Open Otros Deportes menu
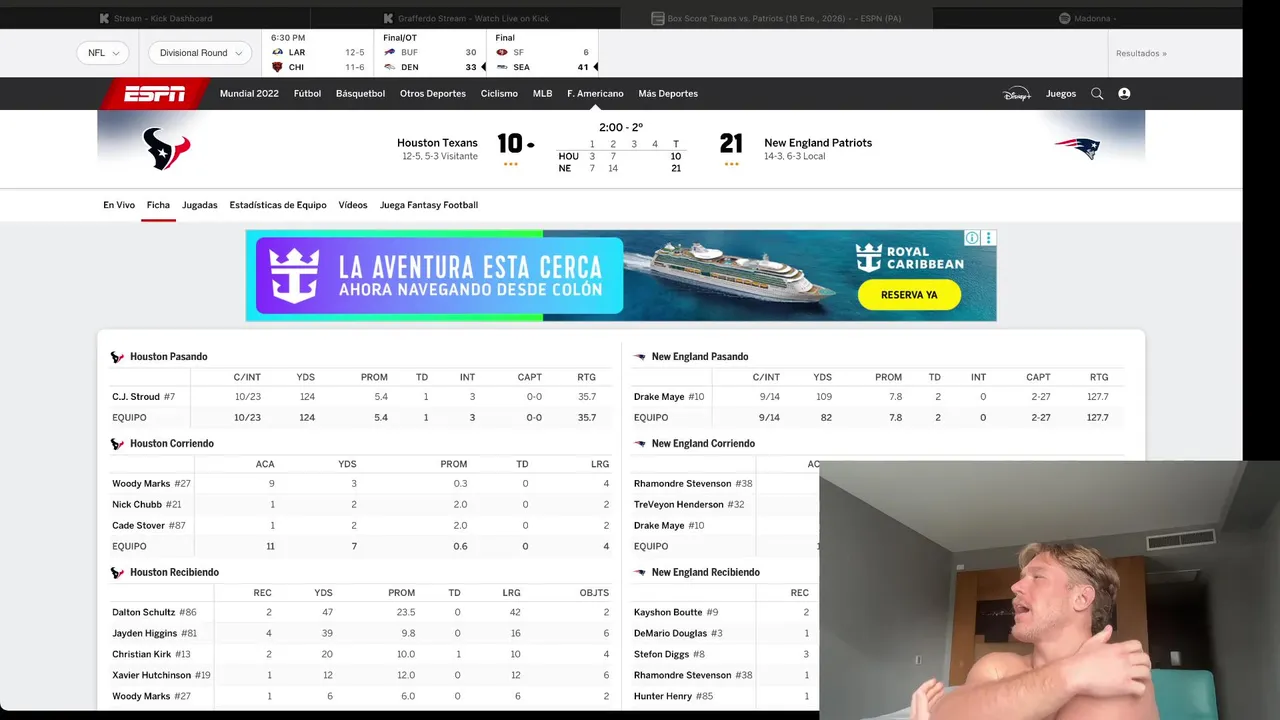1280x720 pixels. pyautogui.click(x=433, y=94)
